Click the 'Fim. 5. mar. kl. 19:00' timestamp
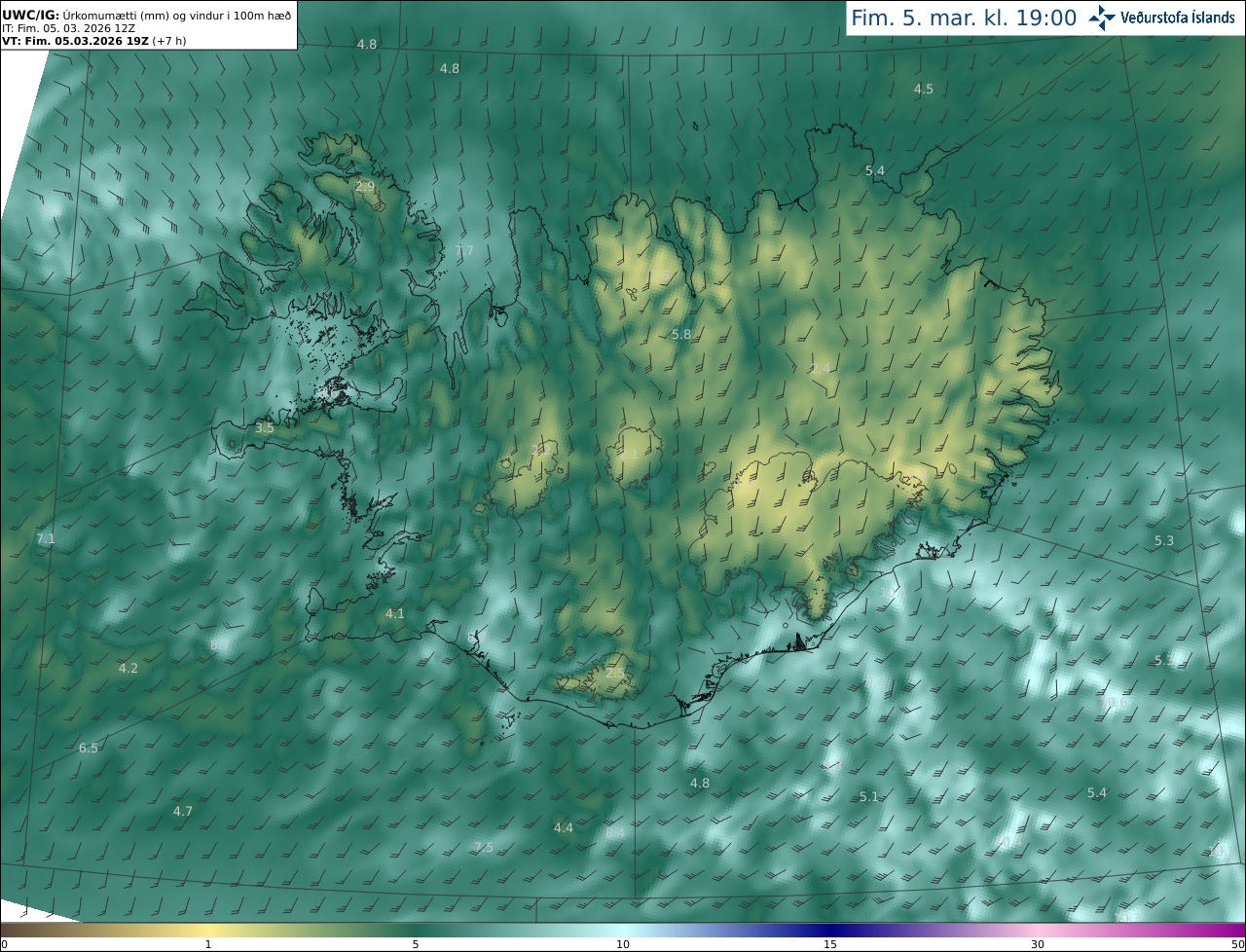Screen dimensions: 1246x952 tap(964, 18)
